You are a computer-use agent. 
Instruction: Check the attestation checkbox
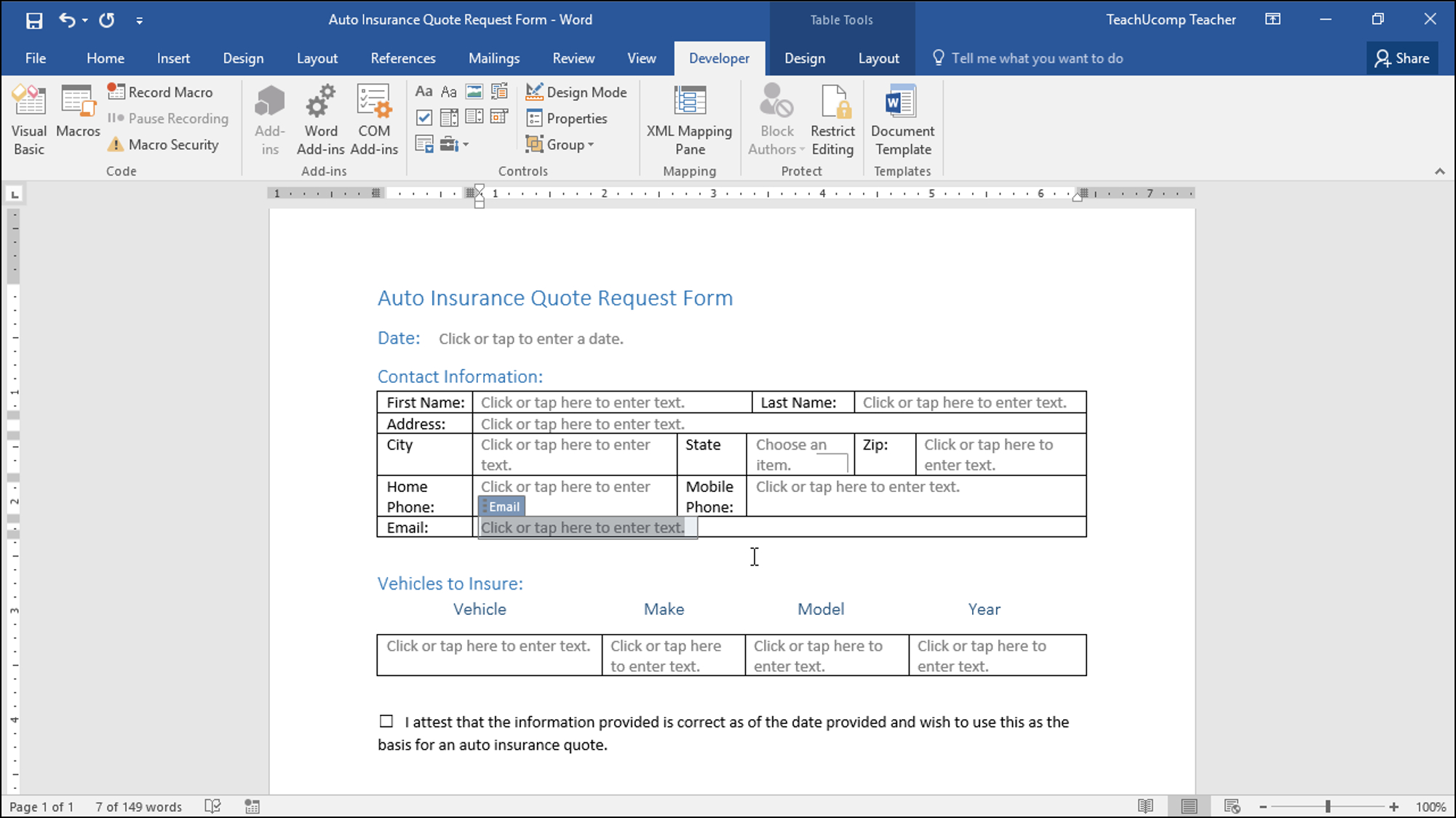click(385, 721)
